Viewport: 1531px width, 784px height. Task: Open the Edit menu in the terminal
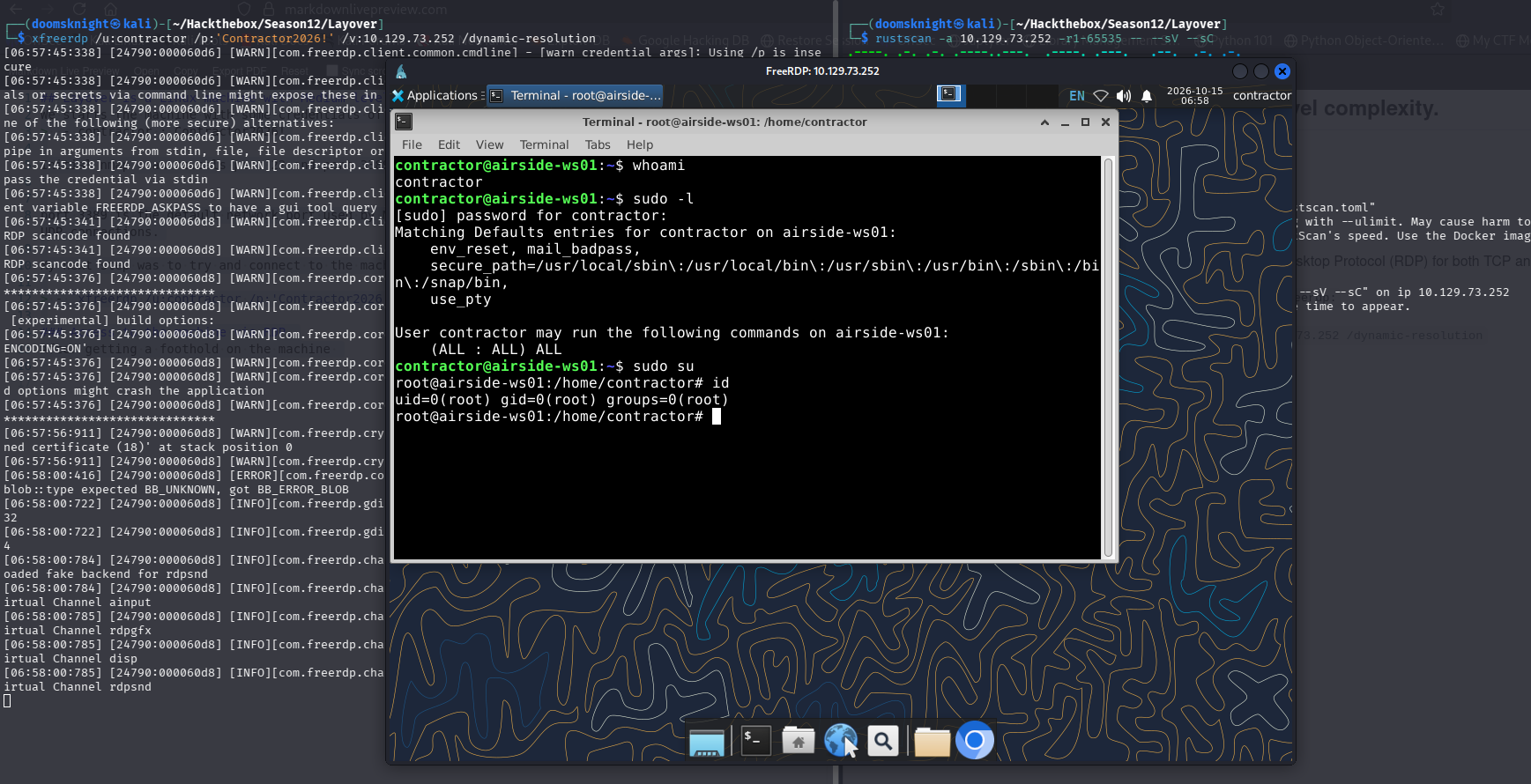449,144
